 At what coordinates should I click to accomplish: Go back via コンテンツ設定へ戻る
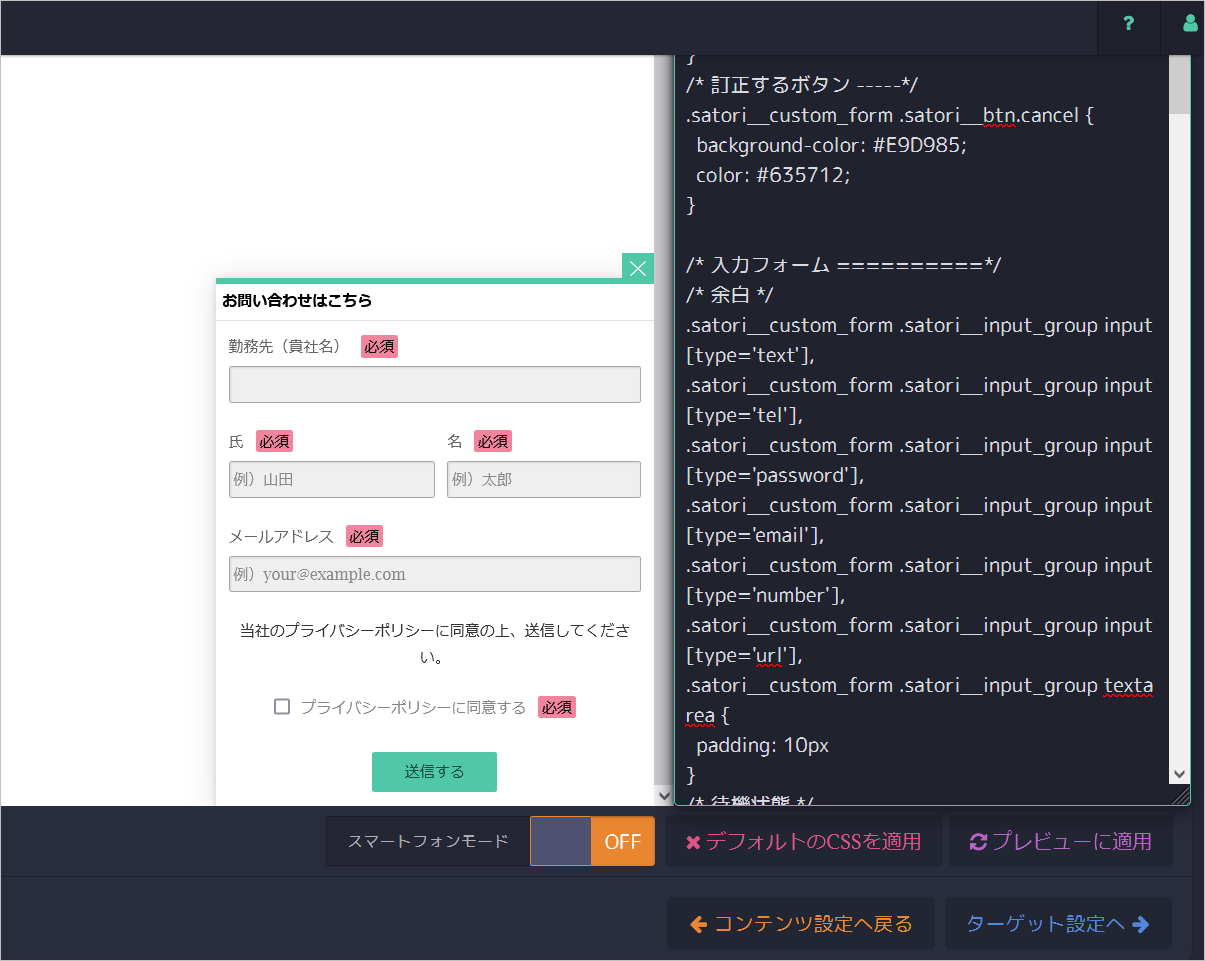800,923
